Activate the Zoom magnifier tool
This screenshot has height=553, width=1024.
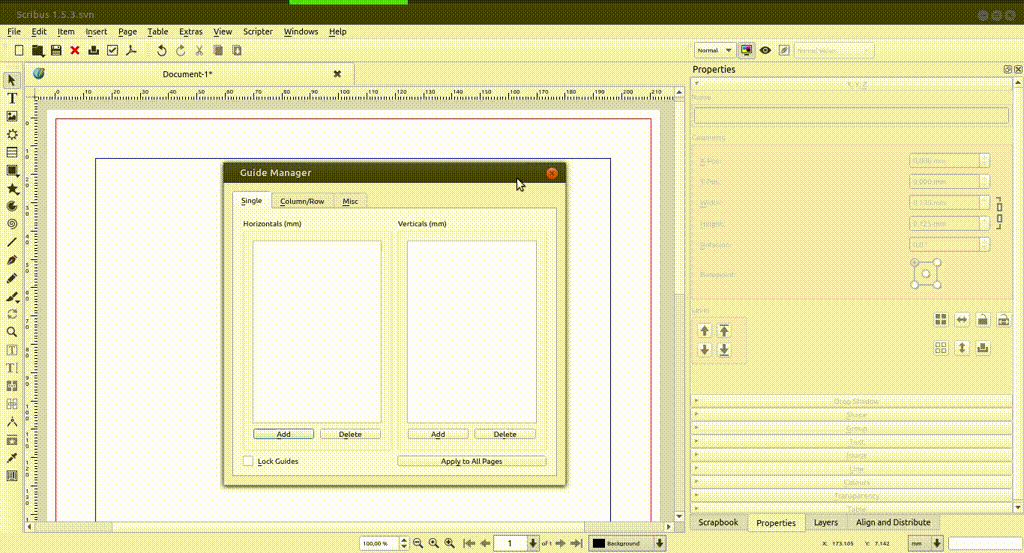tap(12, 332)
